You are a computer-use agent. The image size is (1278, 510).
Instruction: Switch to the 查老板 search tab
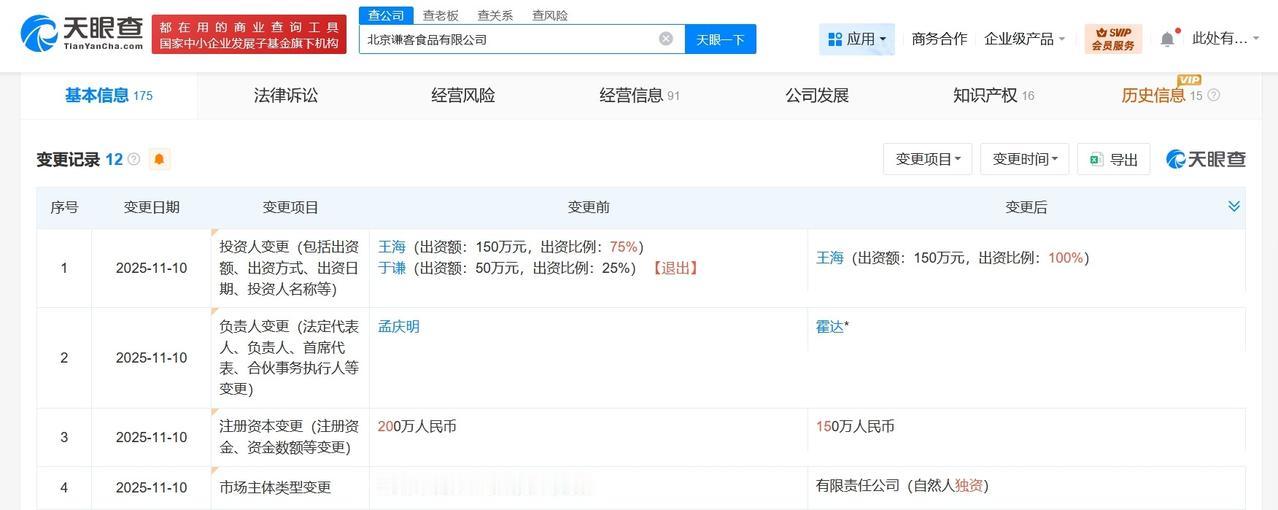(440, 15)
